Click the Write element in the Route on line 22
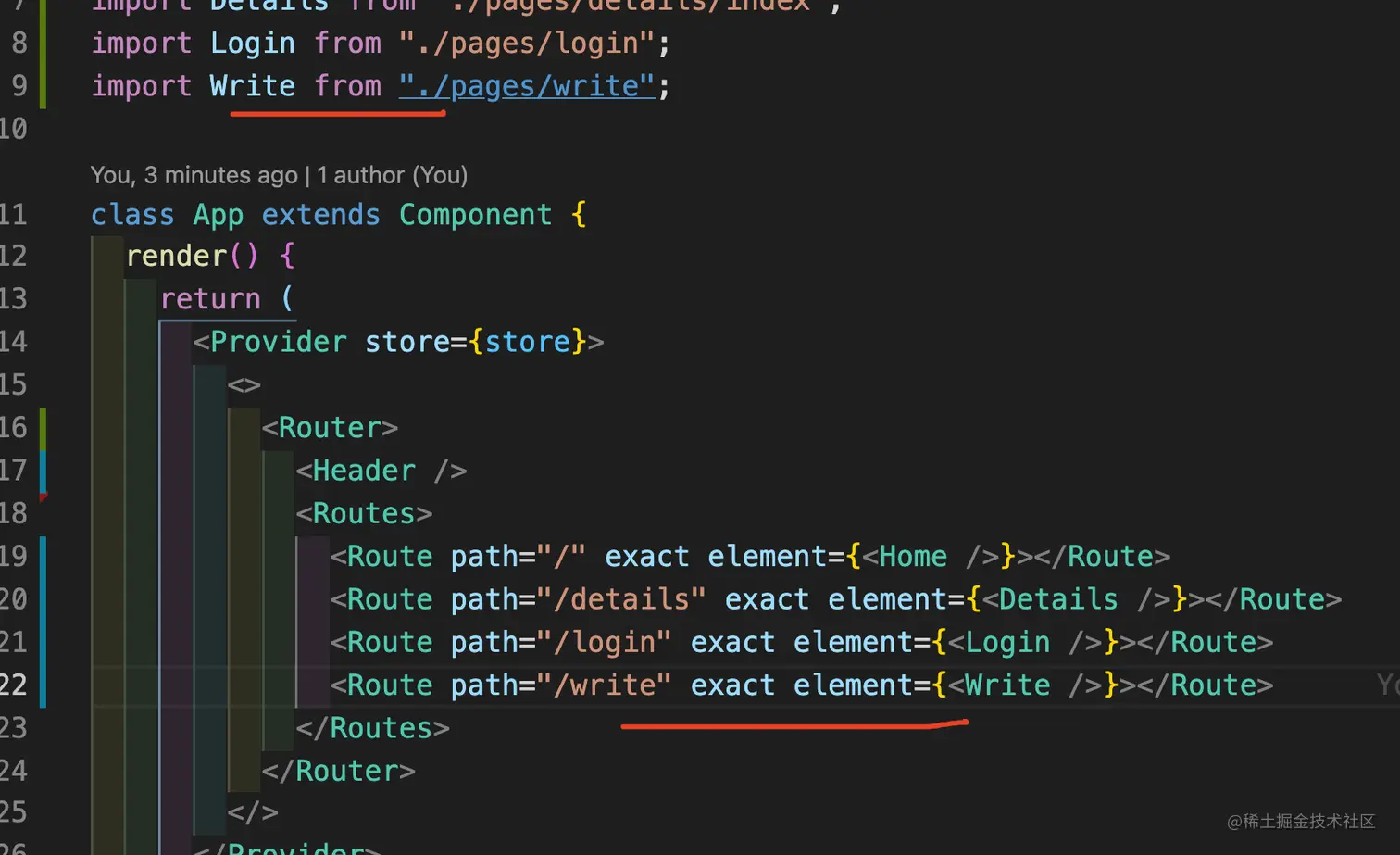The width and height of the screenshot is (1400, 855). [x=1025, y=685]
